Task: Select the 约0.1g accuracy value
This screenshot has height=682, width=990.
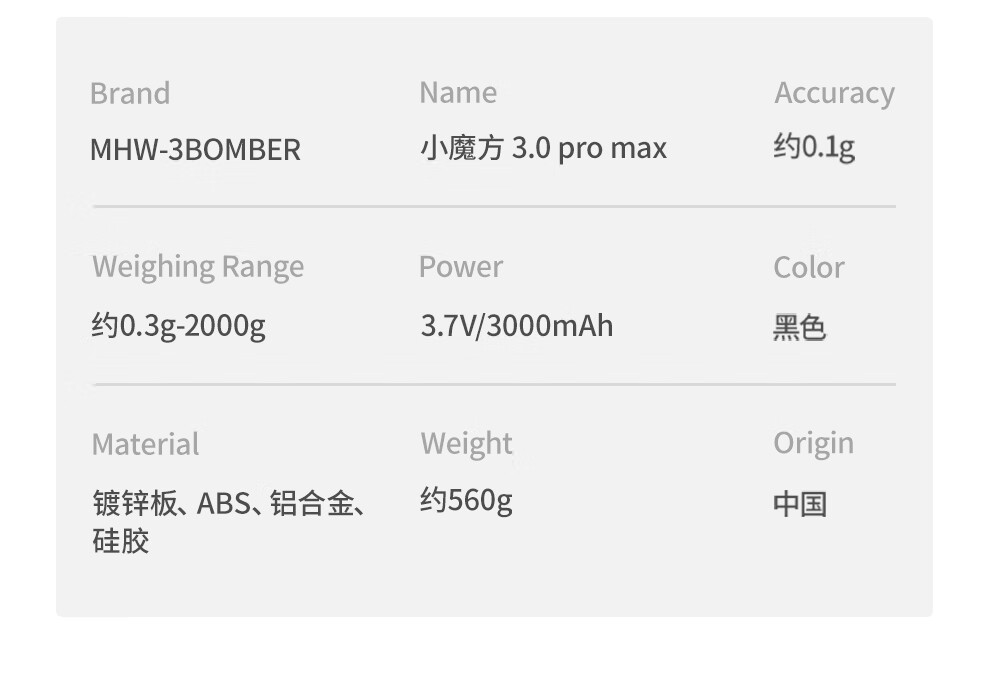Action: click(814, 148)
